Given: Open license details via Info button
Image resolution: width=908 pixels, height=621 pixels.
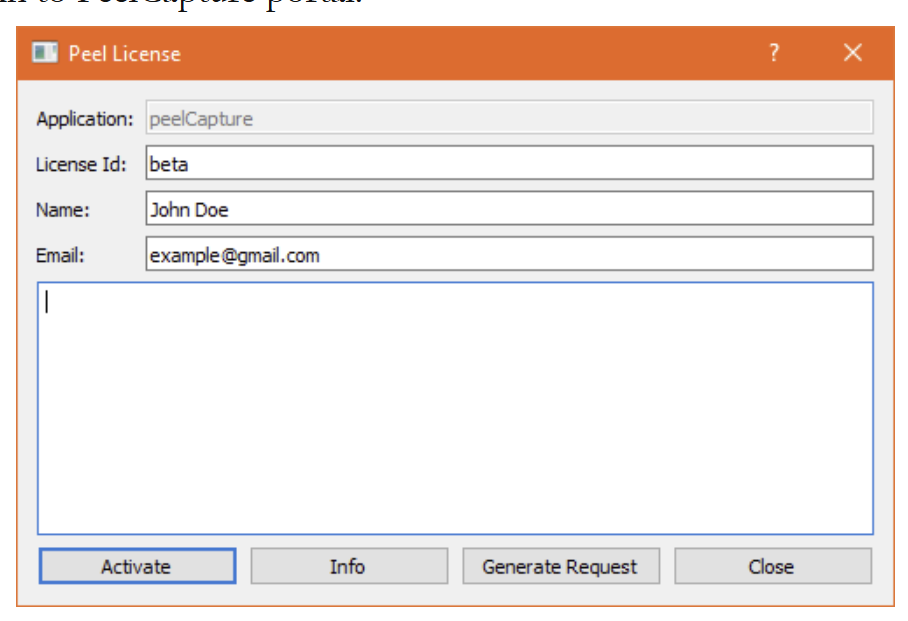Looking at the screenshot, I should pos(349,566).
